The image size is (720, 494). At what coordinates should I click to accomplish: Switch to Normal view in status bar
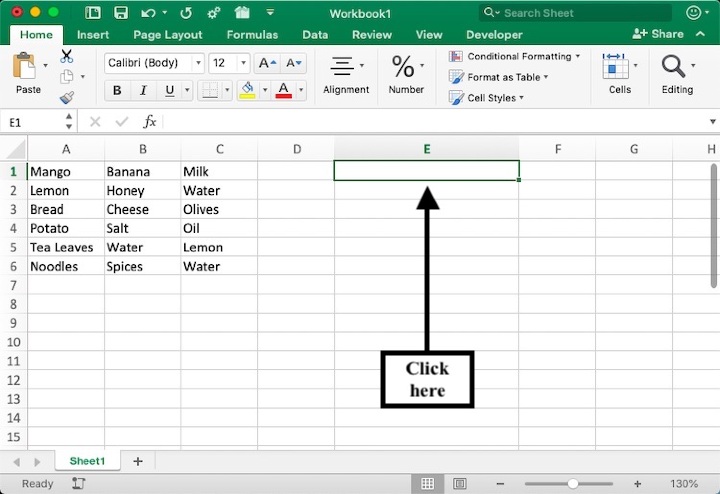(x=428, y=483)
